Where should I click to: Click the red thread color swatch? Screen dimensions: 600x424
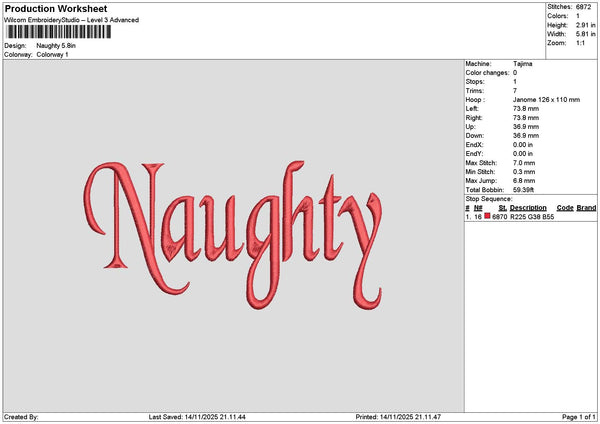(x=487, y=216)
